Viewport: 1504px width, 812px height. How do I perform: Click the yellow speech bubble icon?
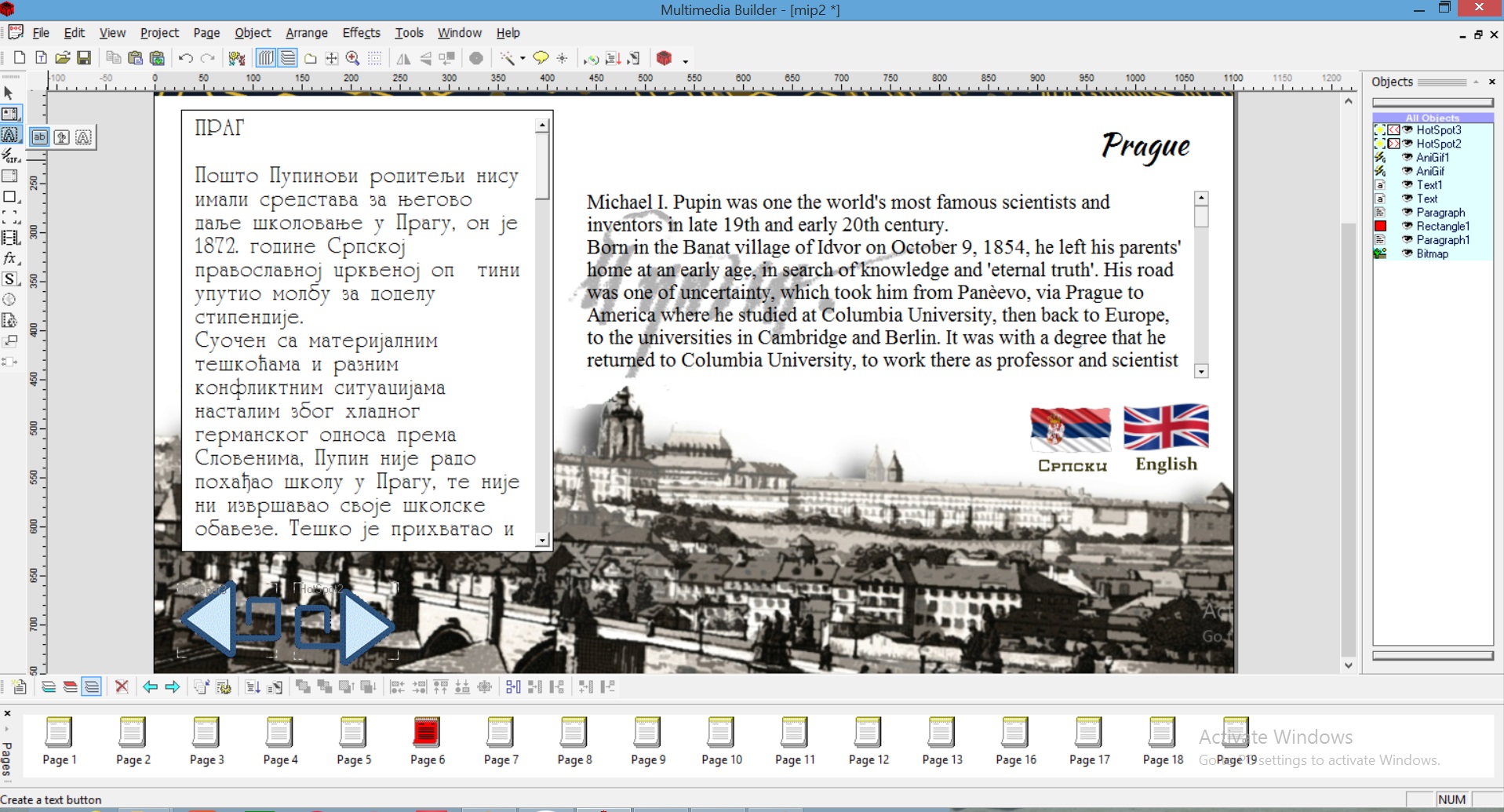541,58
